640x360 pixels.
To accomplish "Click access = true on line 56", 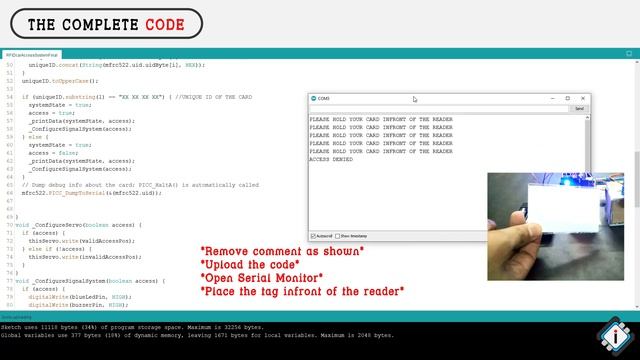I will pos(51,113).
